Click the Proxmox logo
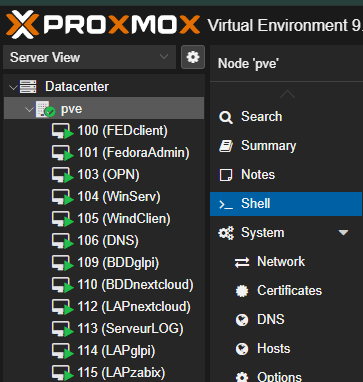The height and width of the screenshot is (382, 363). click(x=103, y=24)
